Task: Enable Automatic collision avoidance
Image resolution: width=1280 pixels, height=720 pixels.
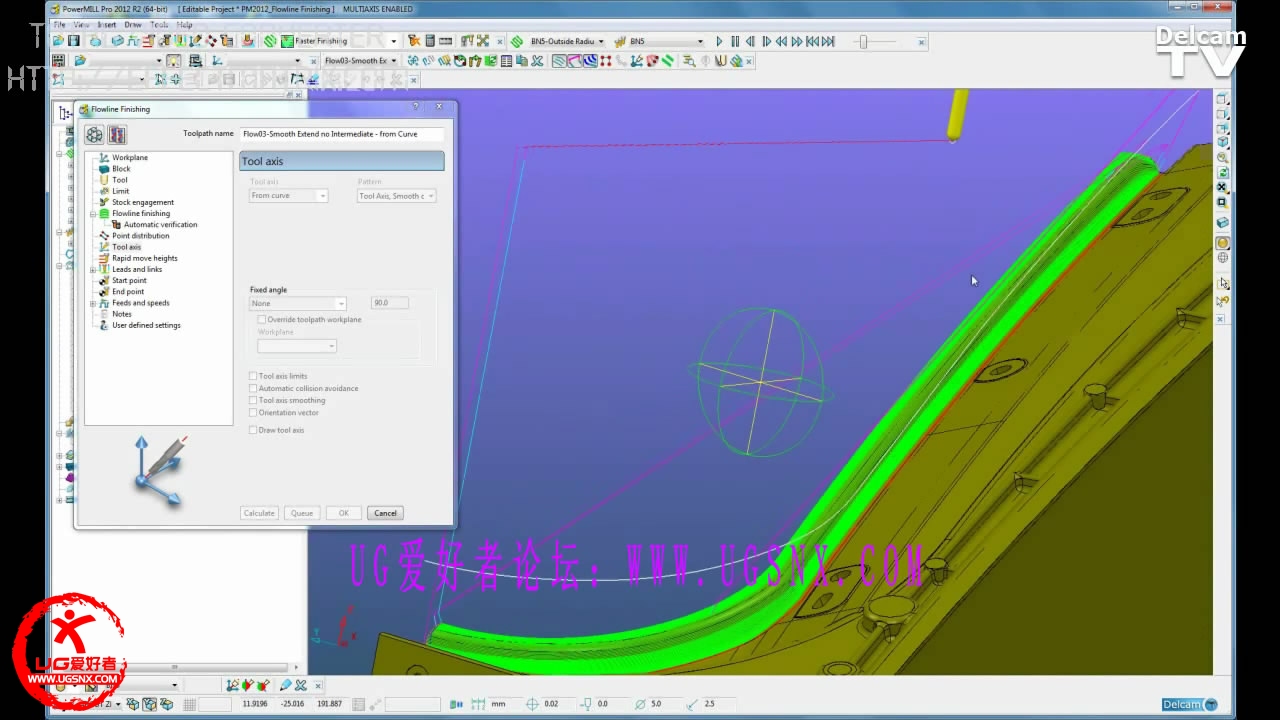Action: click(x=253, y=388)
